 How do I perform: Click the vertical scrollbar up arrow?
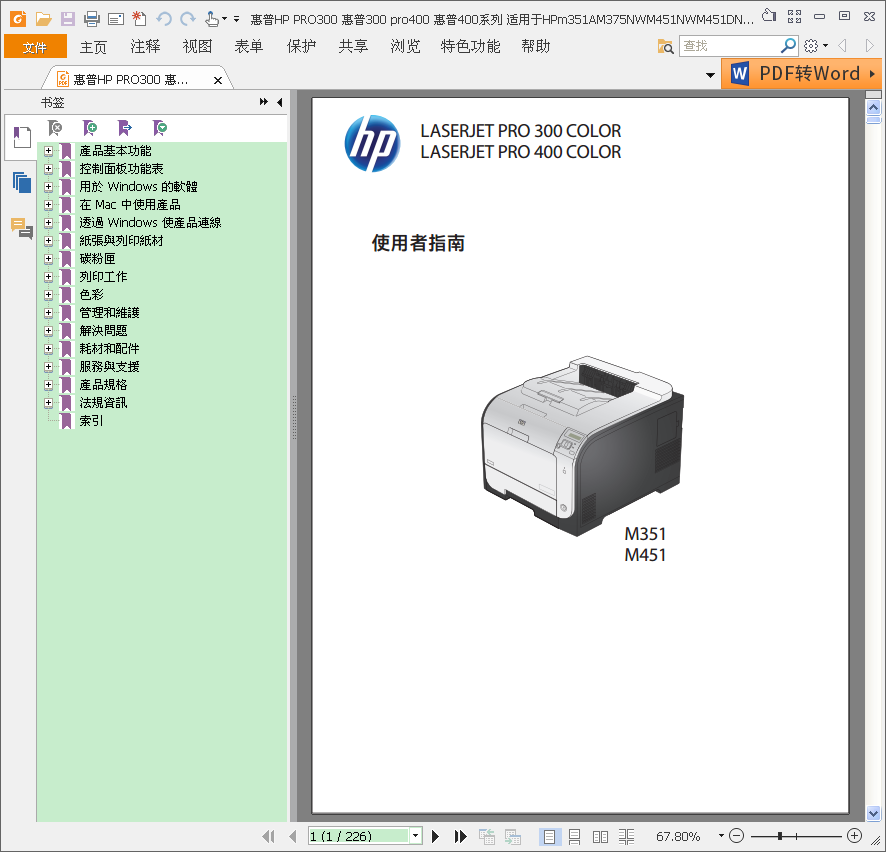click(x=874, y=107)
